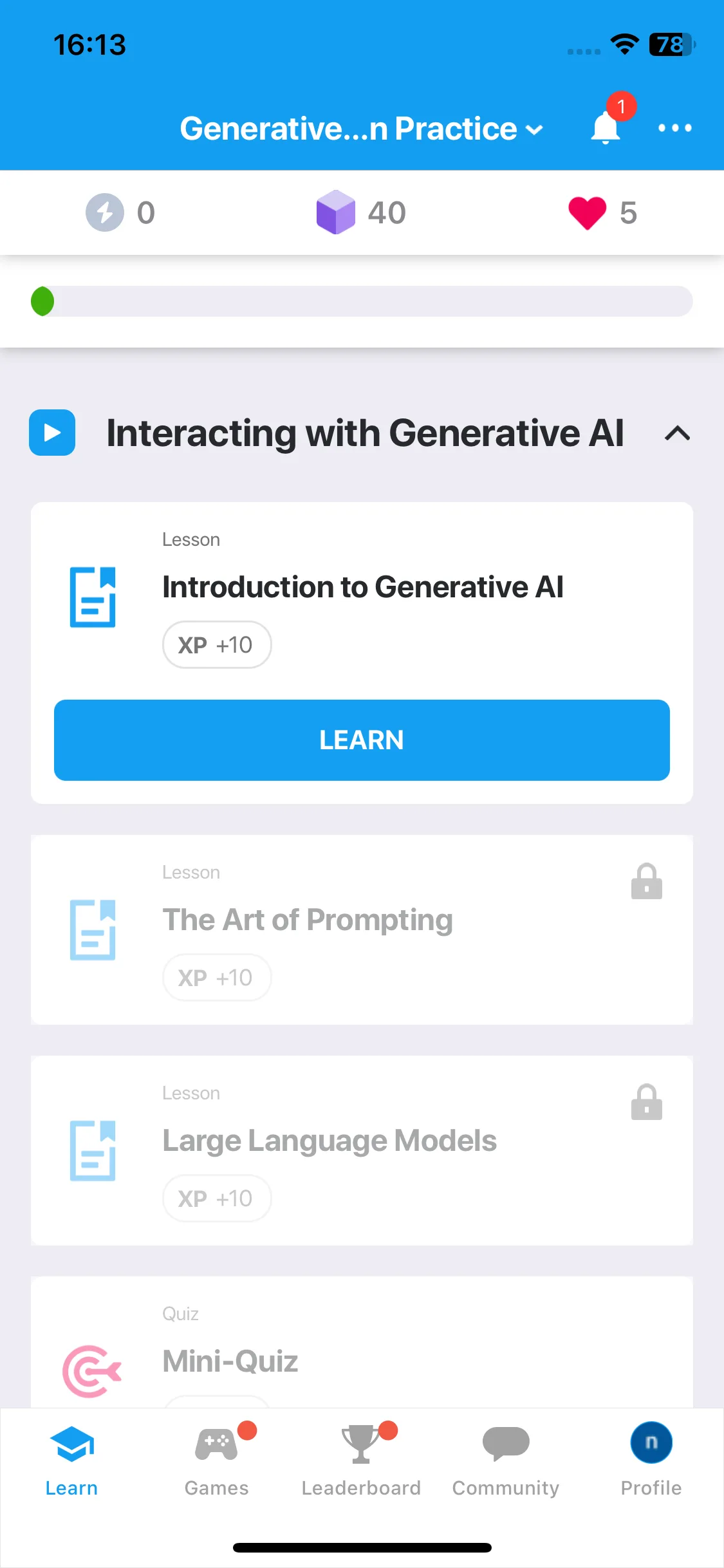The image size is (724, 1568).
Task: Tap lock icon on Large Language Models
Action: pos(647,1102)
